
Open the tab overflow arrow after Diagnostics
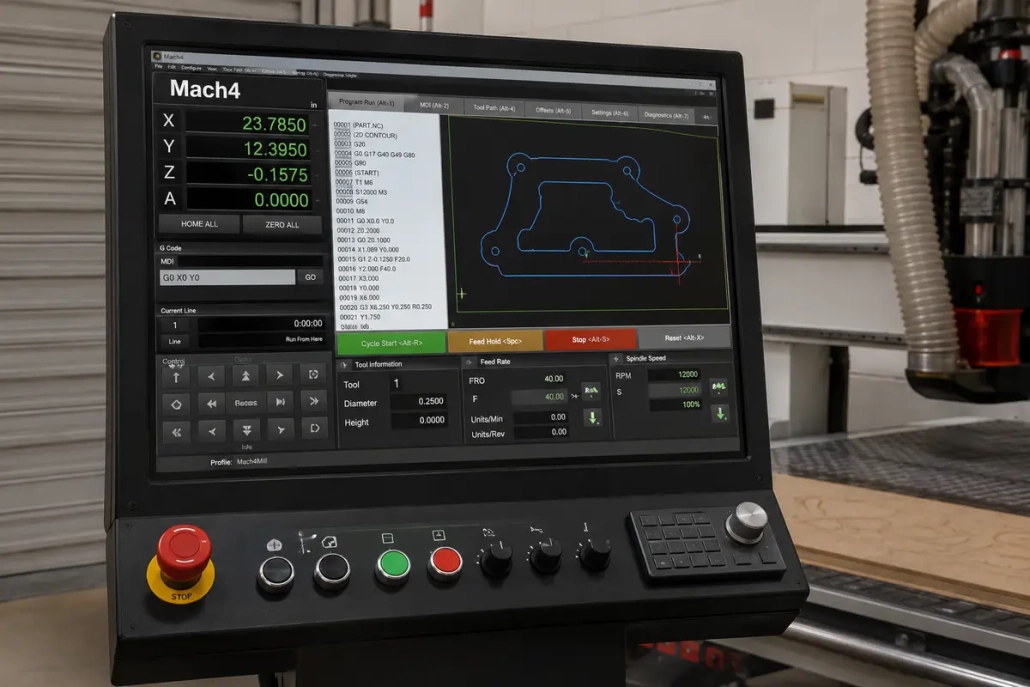(x=706, y=117)
